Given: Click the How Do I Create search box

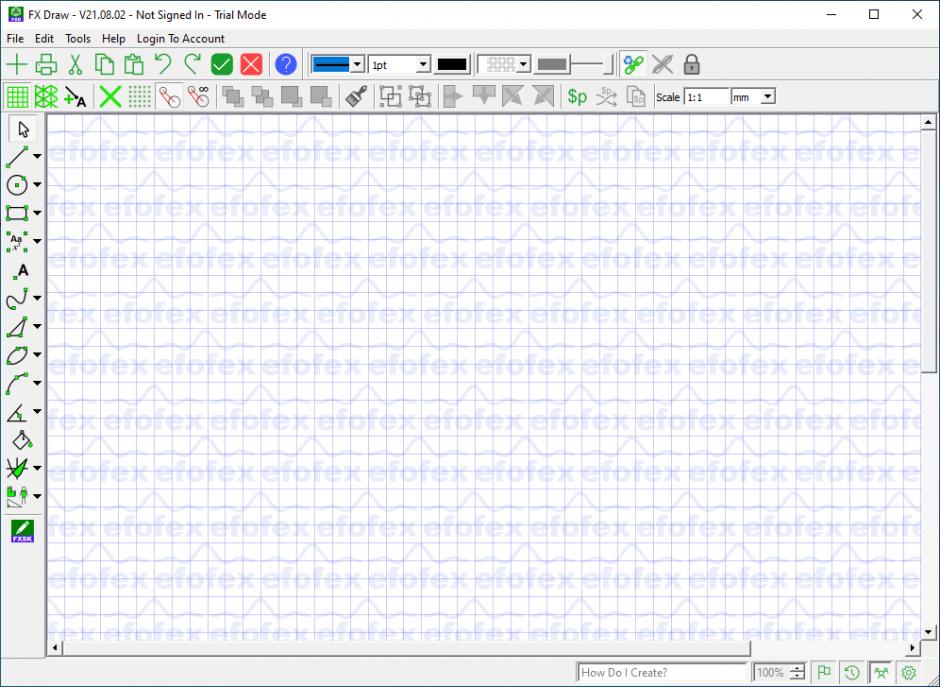Looking at the screenshot, I should (x=662, y=673).
